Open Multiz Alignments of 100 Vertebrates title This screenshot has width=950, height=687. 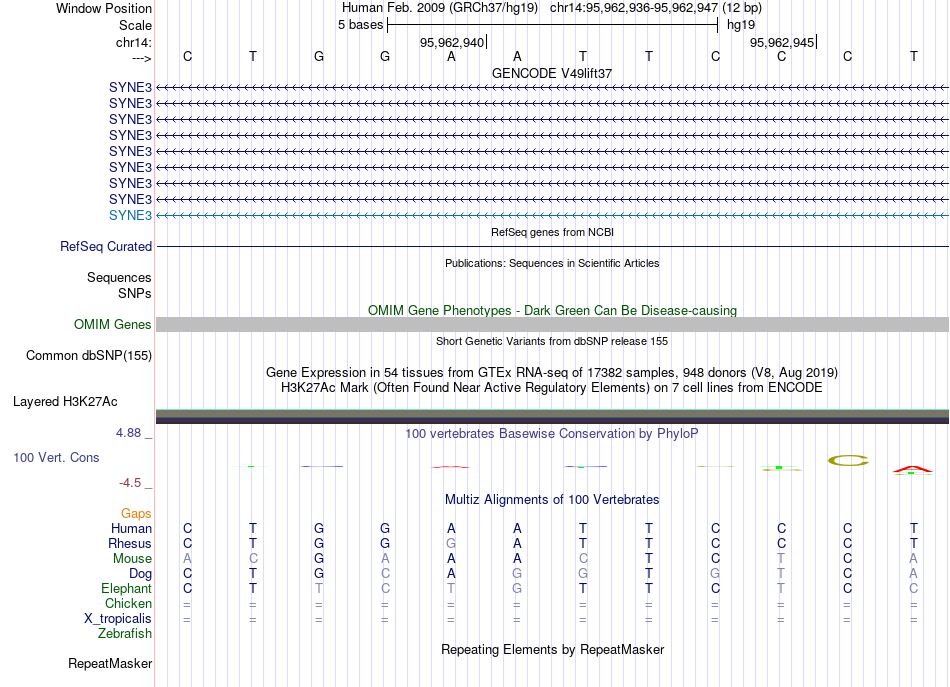(x=552, y=500)
